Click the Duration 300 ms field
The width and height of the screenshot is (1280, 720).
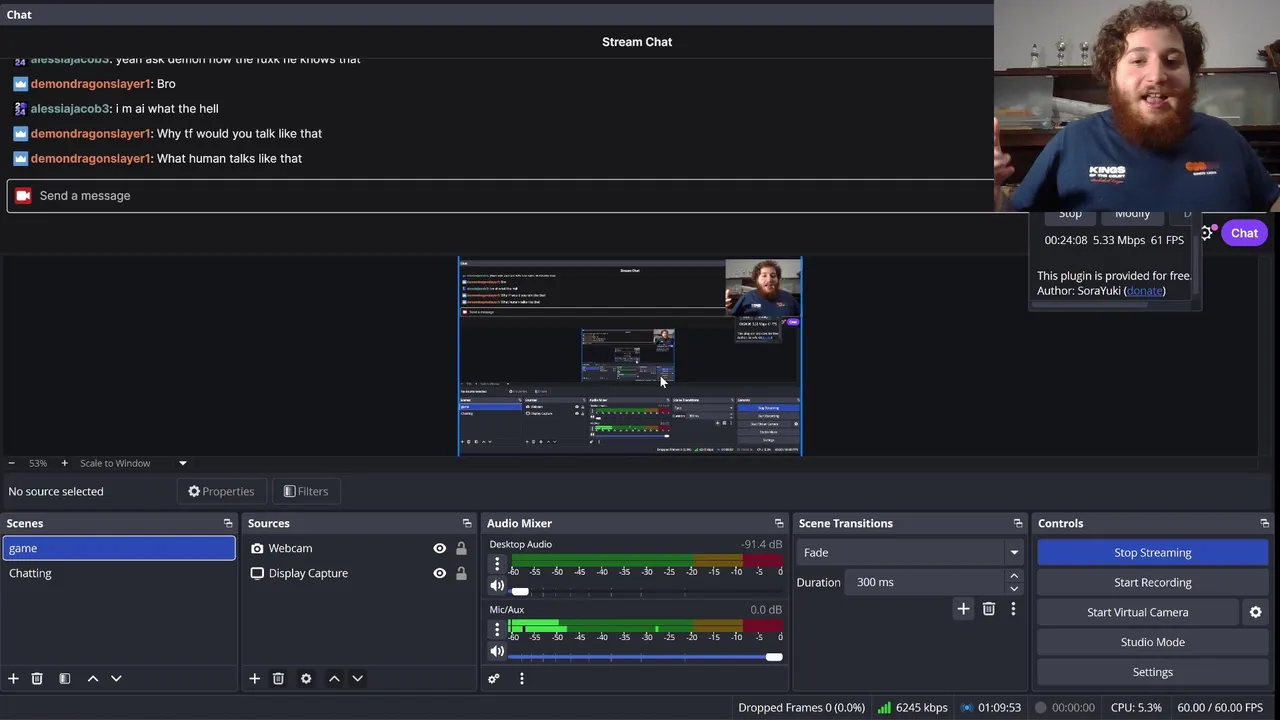(923, 582)
